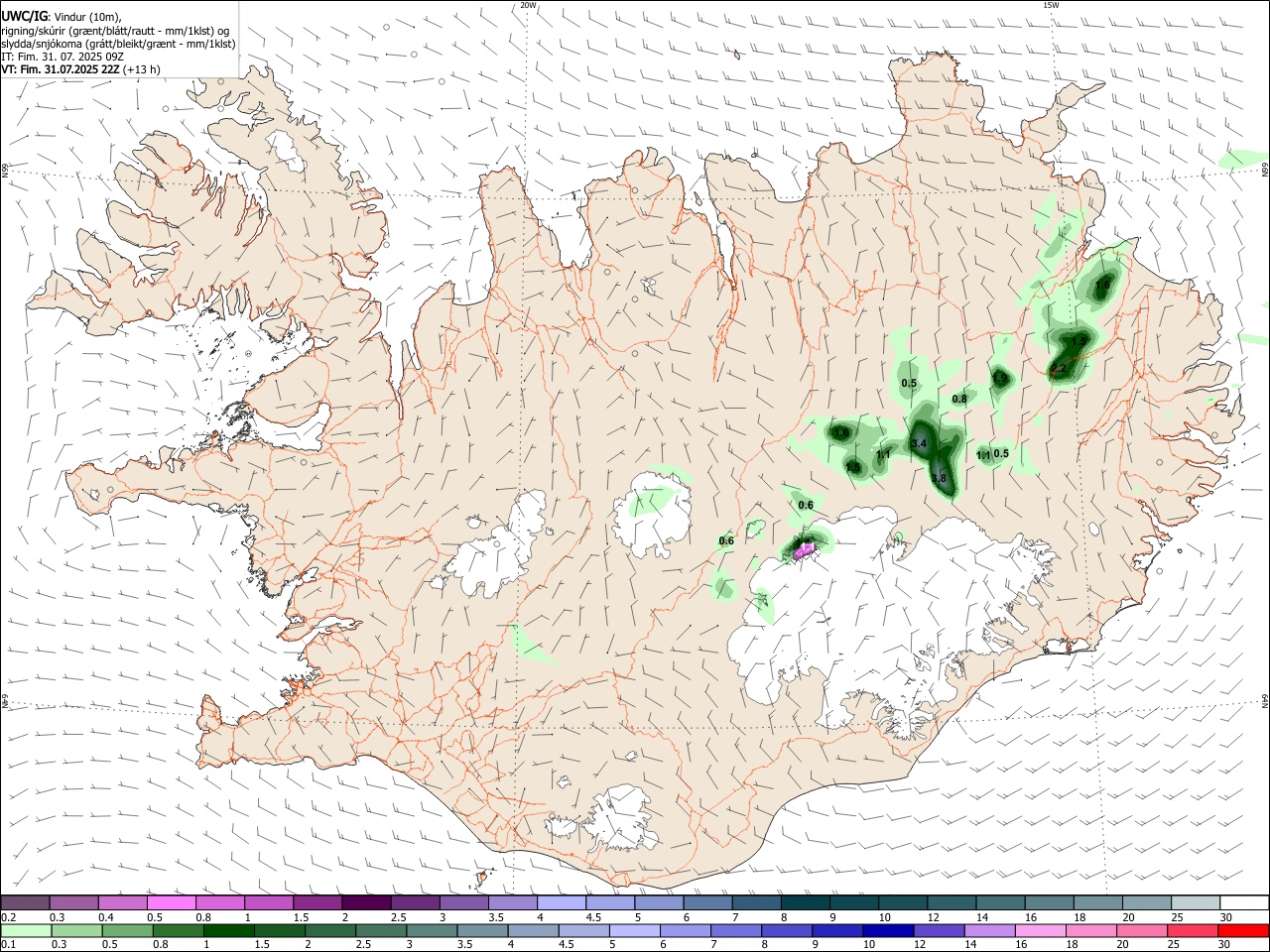Click the upper legend swatch between 6 and 7
Screen dimensions: 1270x952
(x=707, y=902)
